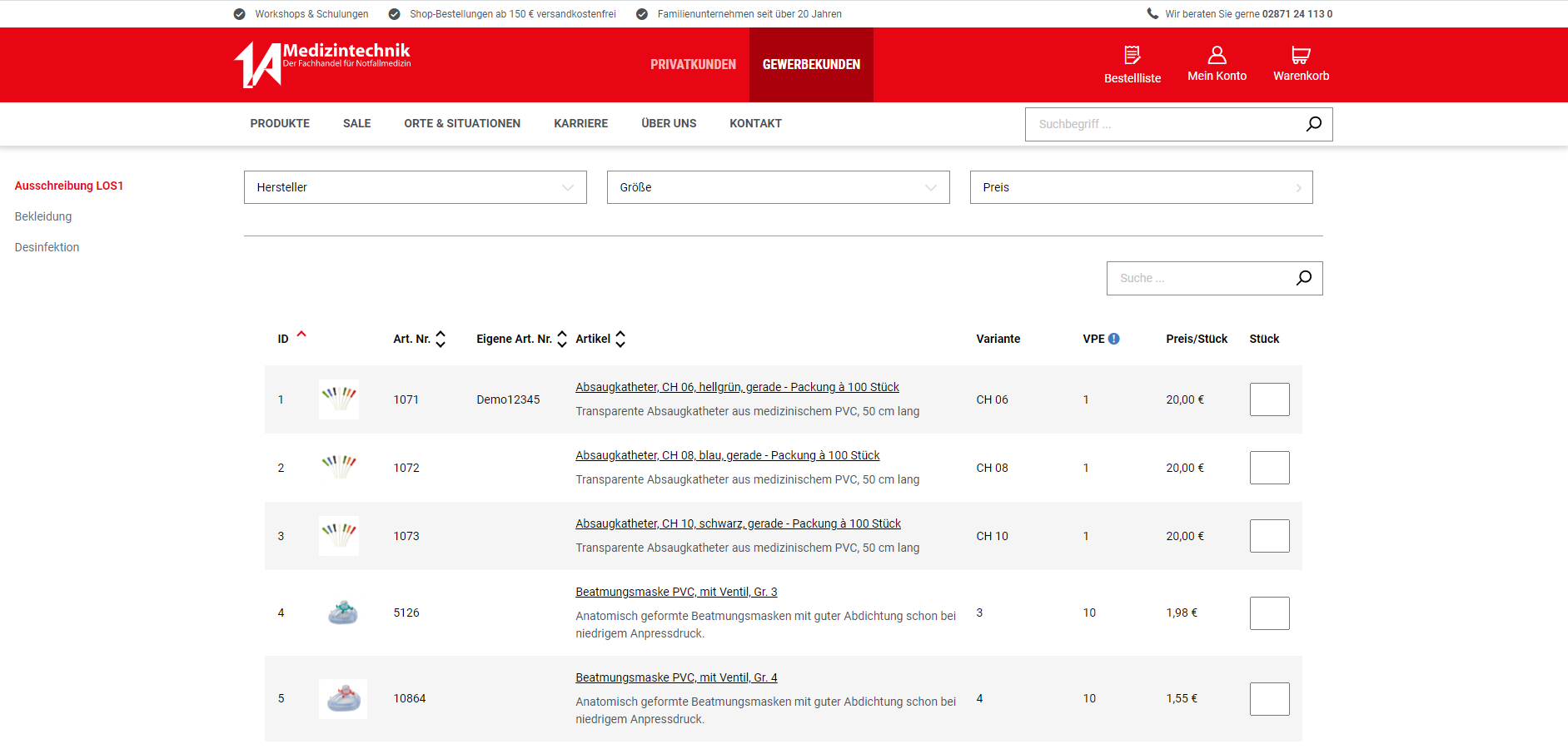Open the Warenkorb cart icon

pos(1301,55)
